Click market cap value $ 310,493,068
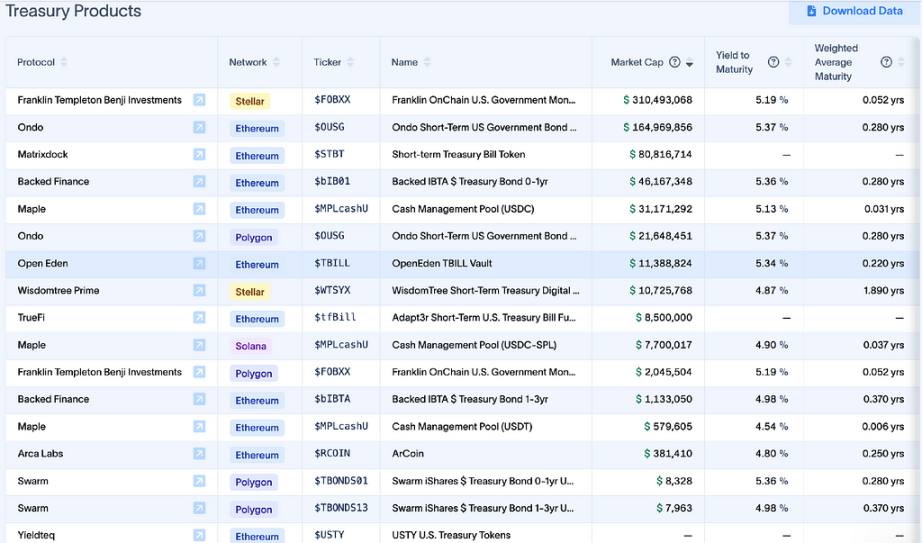 click(x=657, y=100)
